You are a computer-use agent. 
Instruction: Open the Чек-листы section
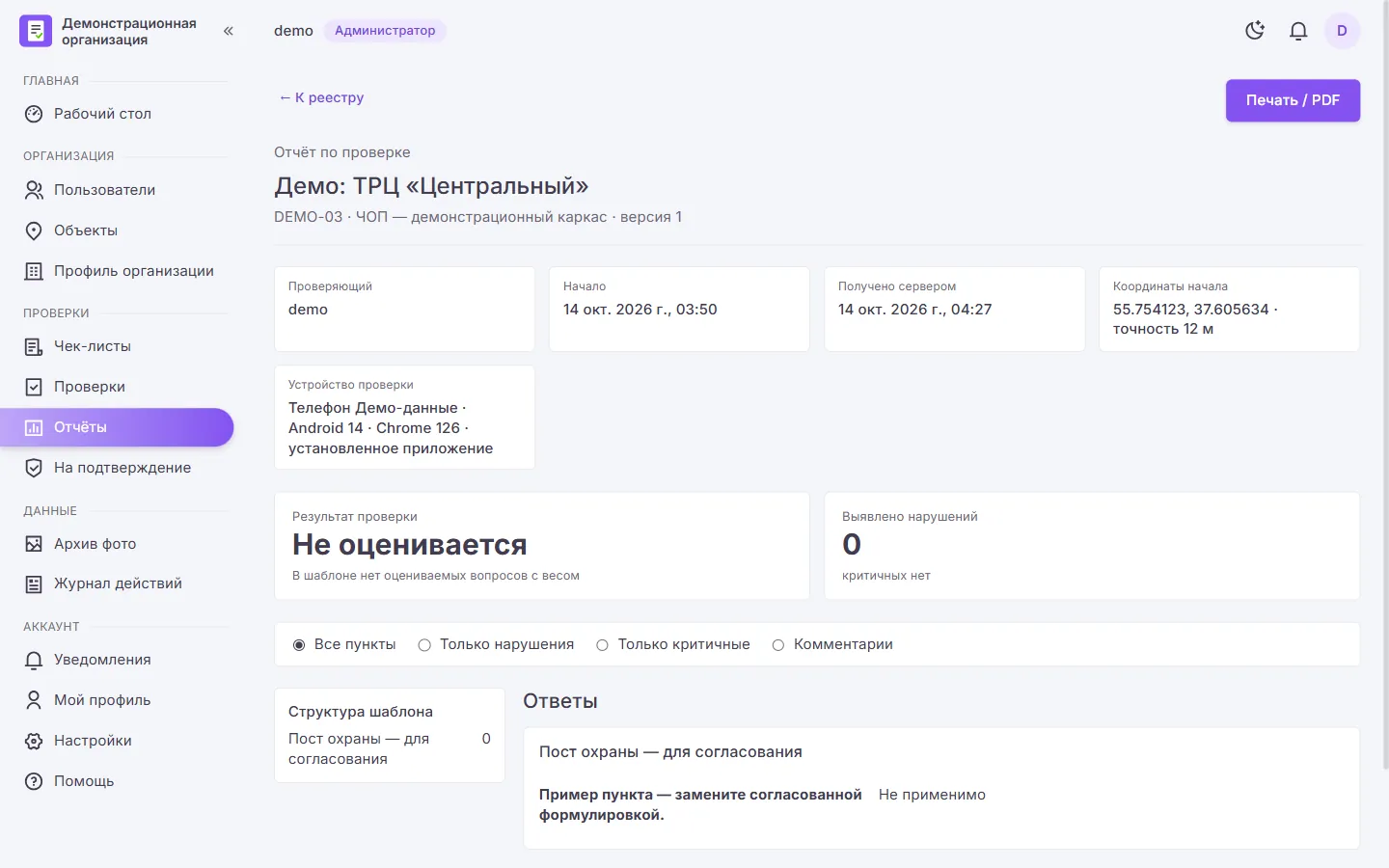click(x=117, y=346)
